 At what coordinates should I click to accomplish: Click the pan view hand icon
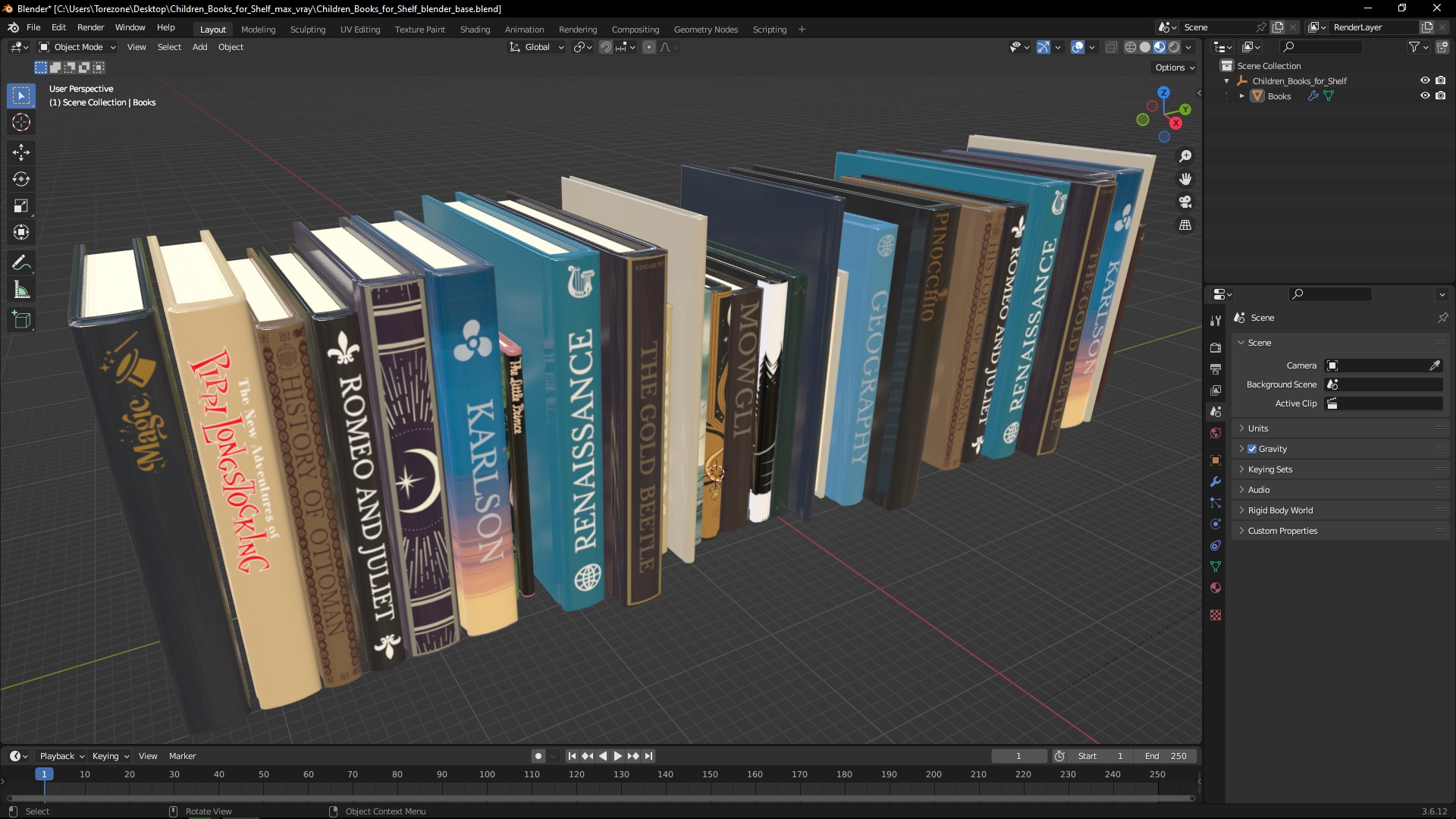[1185, 179]
